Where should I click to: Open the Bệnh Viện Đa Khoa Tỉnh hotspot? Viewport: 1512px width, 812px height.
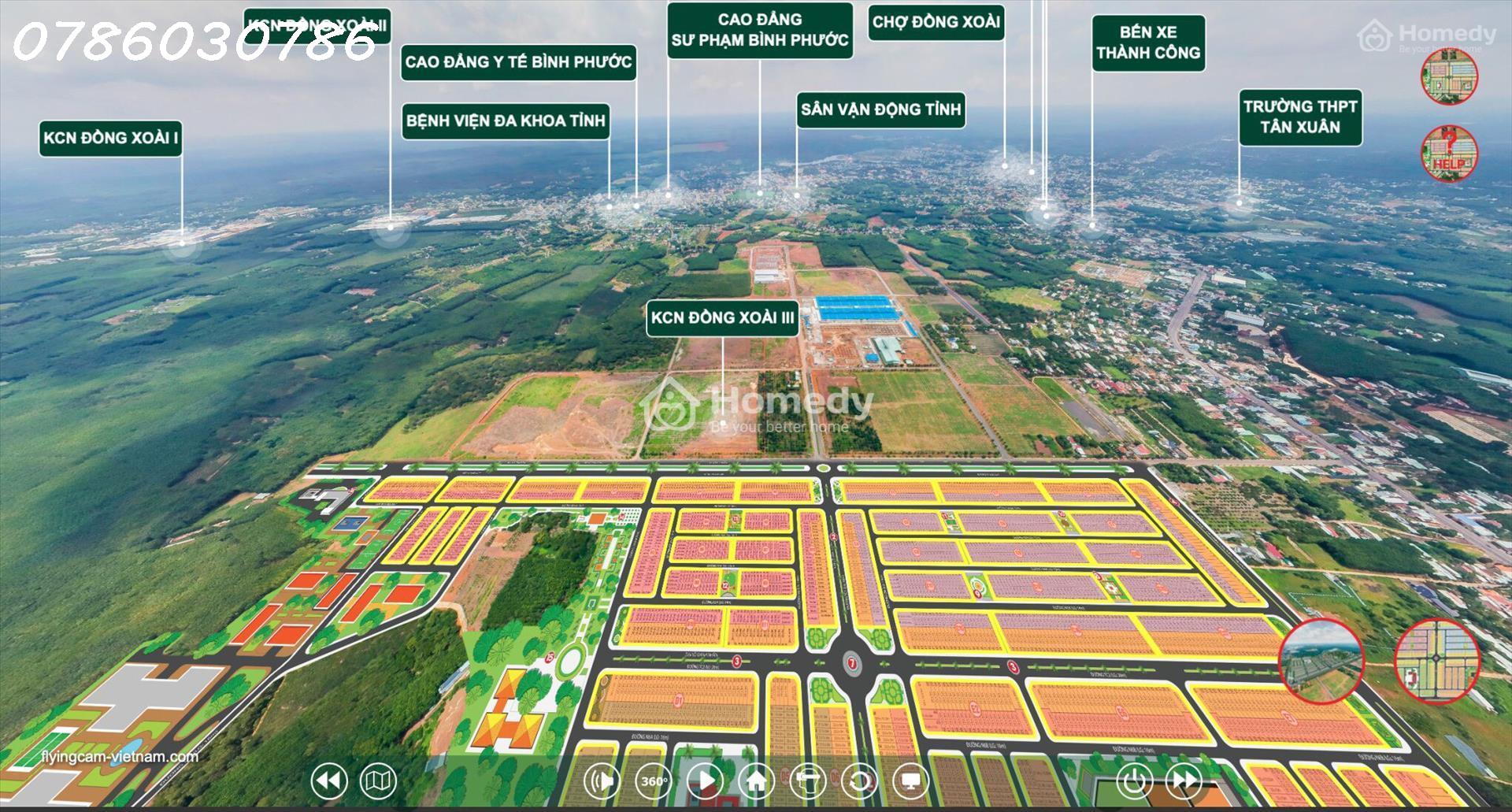[506, 121]
